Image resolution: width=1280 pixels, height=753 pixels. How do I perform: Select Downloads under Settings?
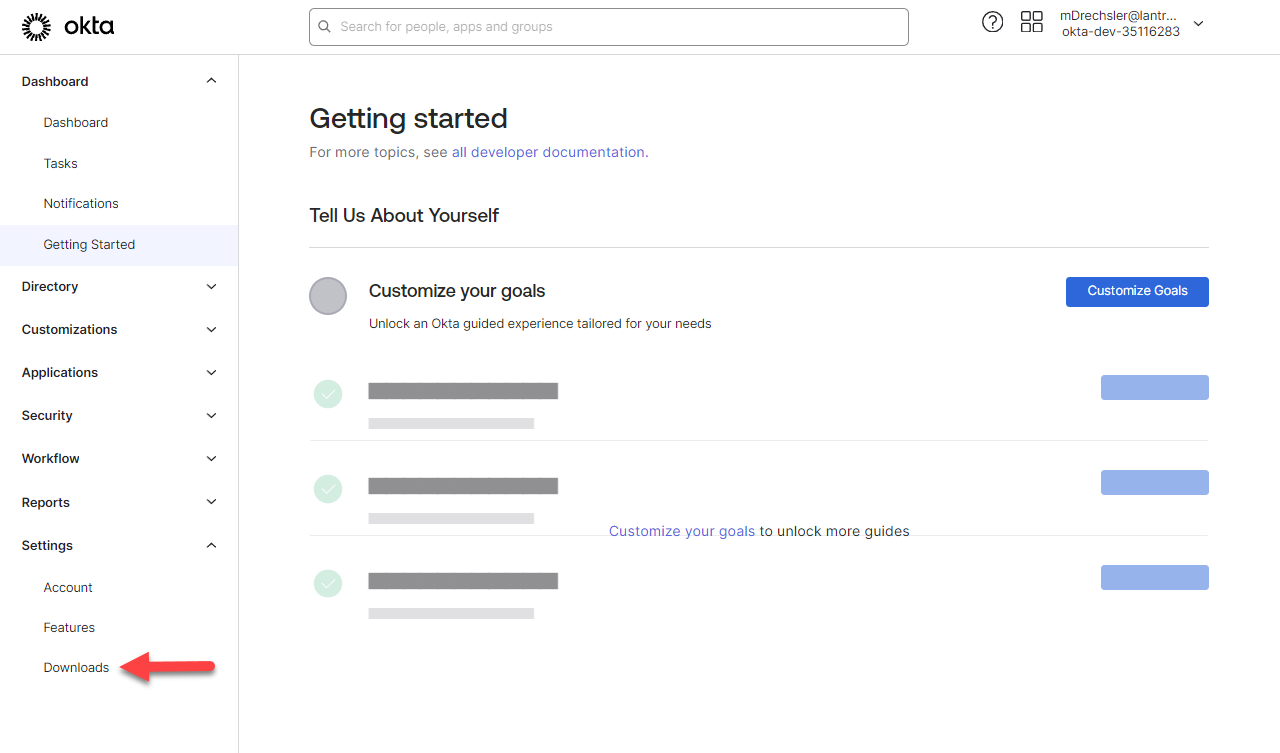pos(76,668)
